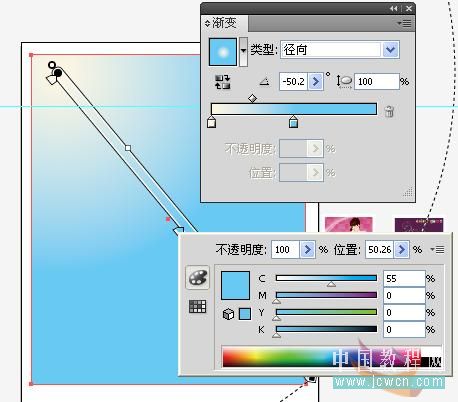Screen dimensions: 458x402
Task: Open the gradient type dropdown
Action: [391, 50]
